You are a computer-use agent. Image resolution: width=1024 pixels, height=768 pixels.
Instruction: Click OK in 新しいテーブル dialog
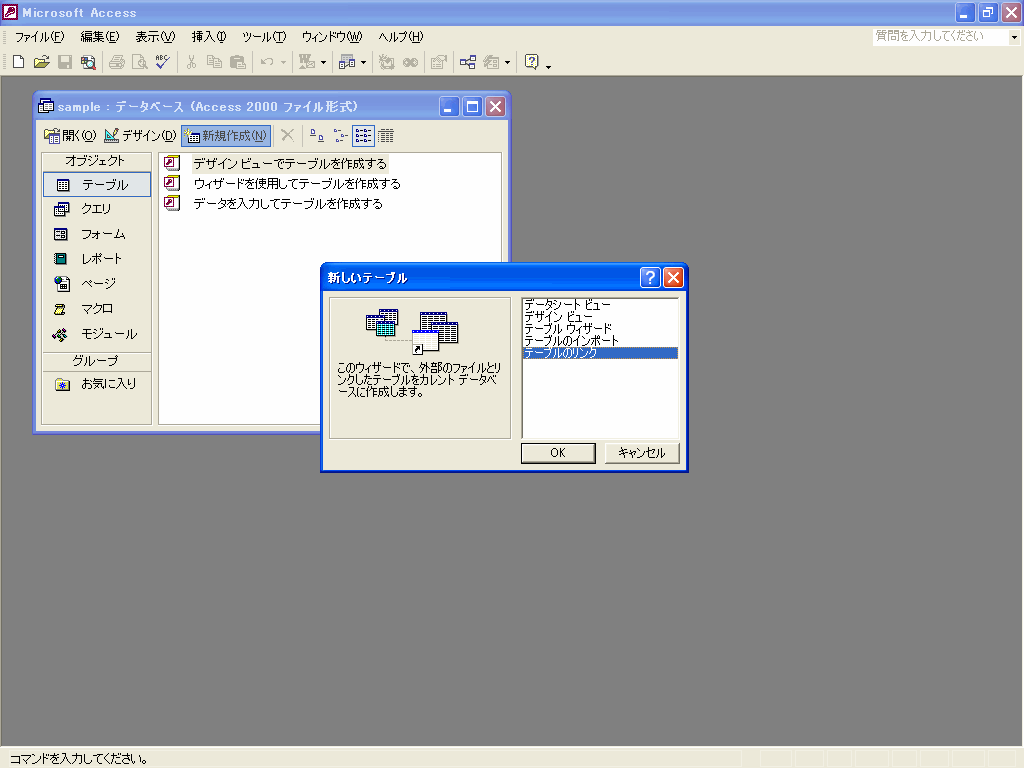[558, 453]
